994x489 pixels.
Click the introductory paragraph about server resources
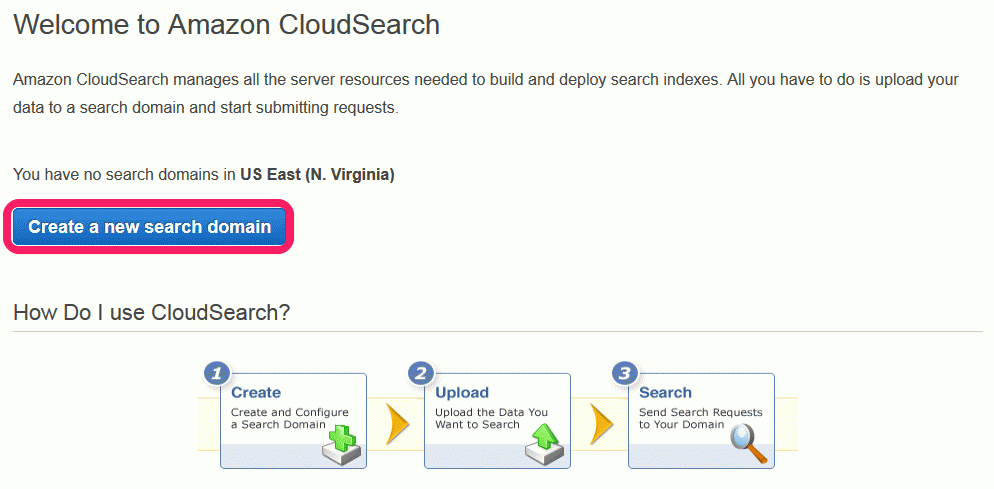click(x=486, y=94)
